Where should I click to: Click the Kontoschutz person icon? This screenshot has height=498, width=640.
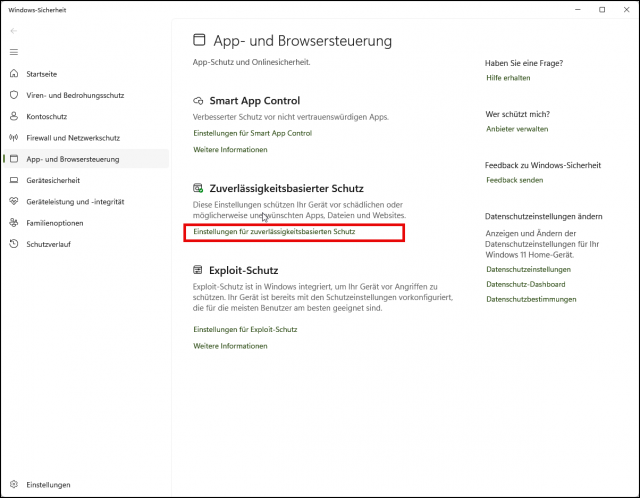[x=14, y=116]
